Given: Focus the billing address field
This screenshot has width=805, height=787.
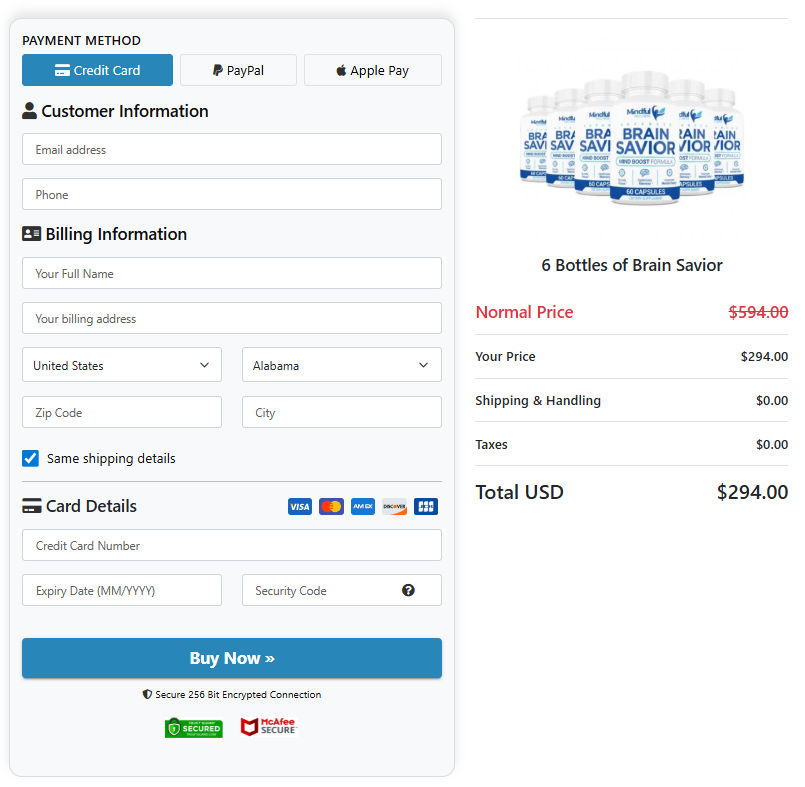Looking at the screenshot, I should [232, 318].
